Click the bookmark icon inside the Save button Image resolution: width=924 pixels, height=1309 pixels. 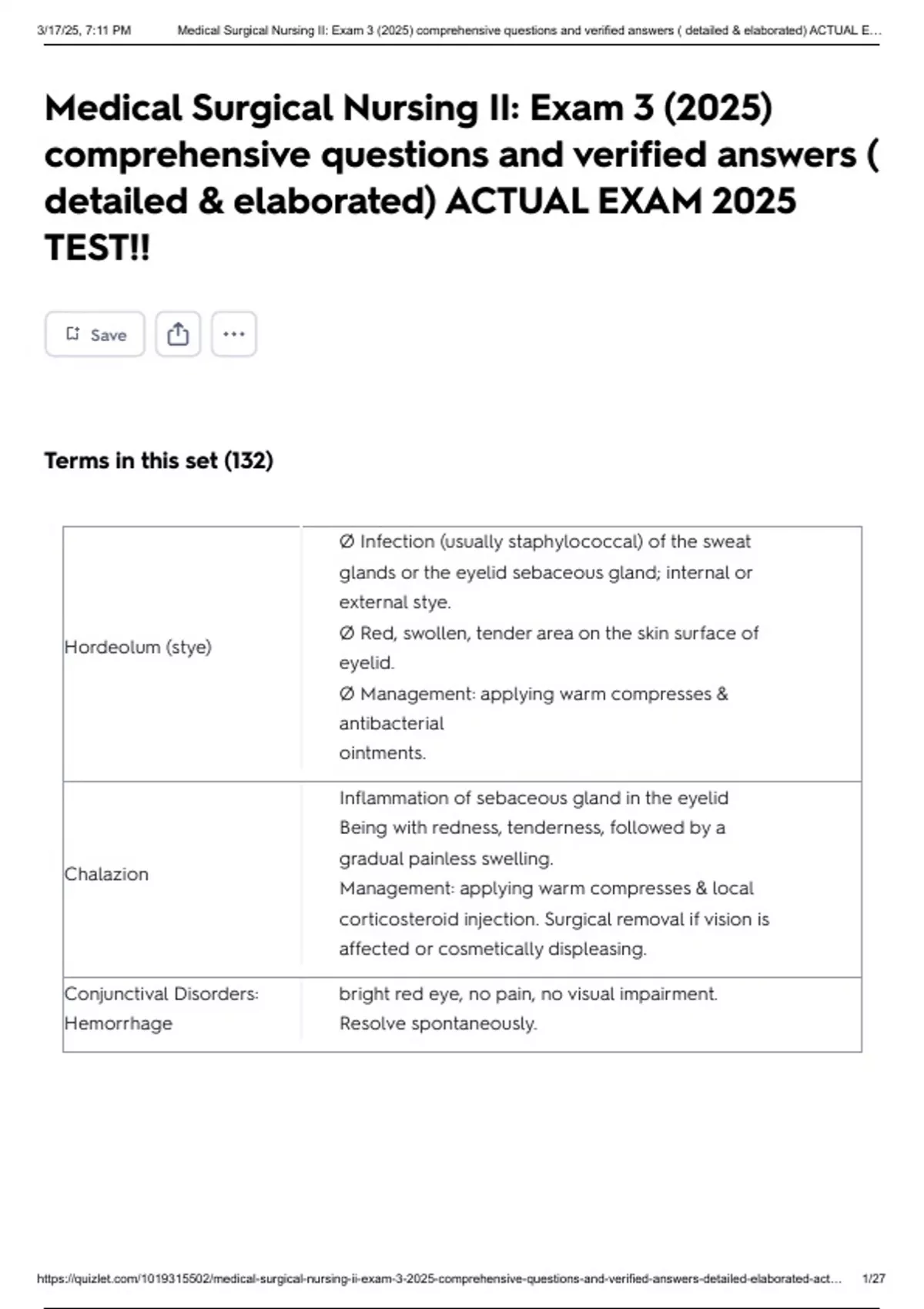(x=73, y=333)
